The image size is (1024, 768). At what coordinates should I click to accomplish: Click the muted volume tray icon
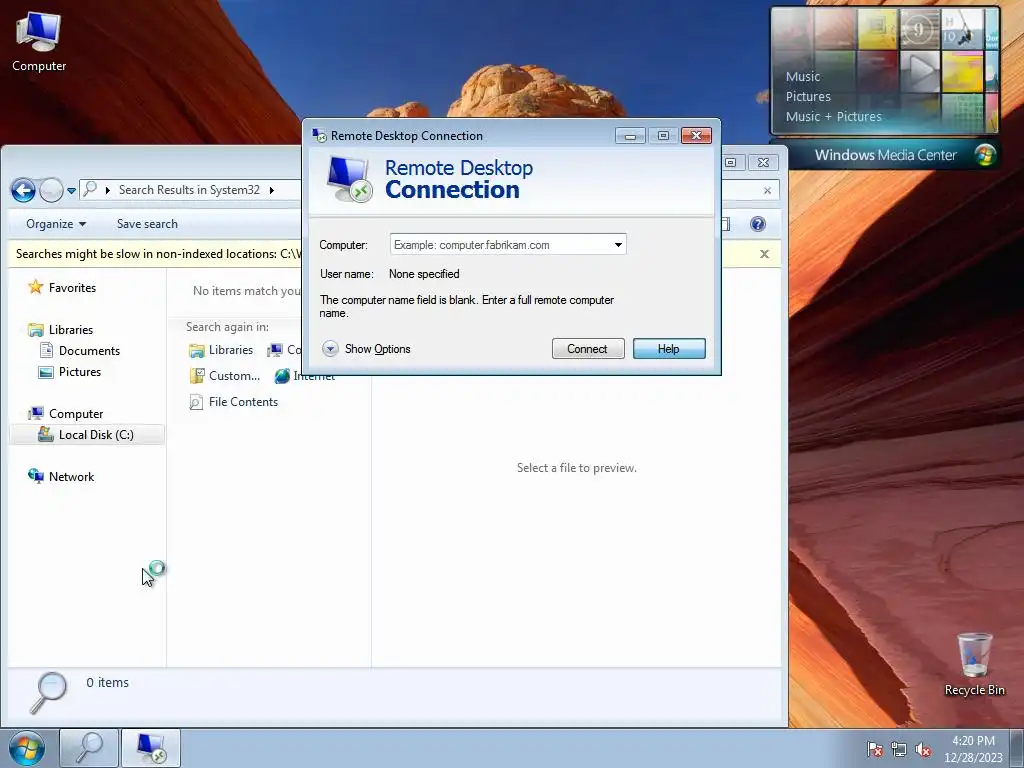923,749
